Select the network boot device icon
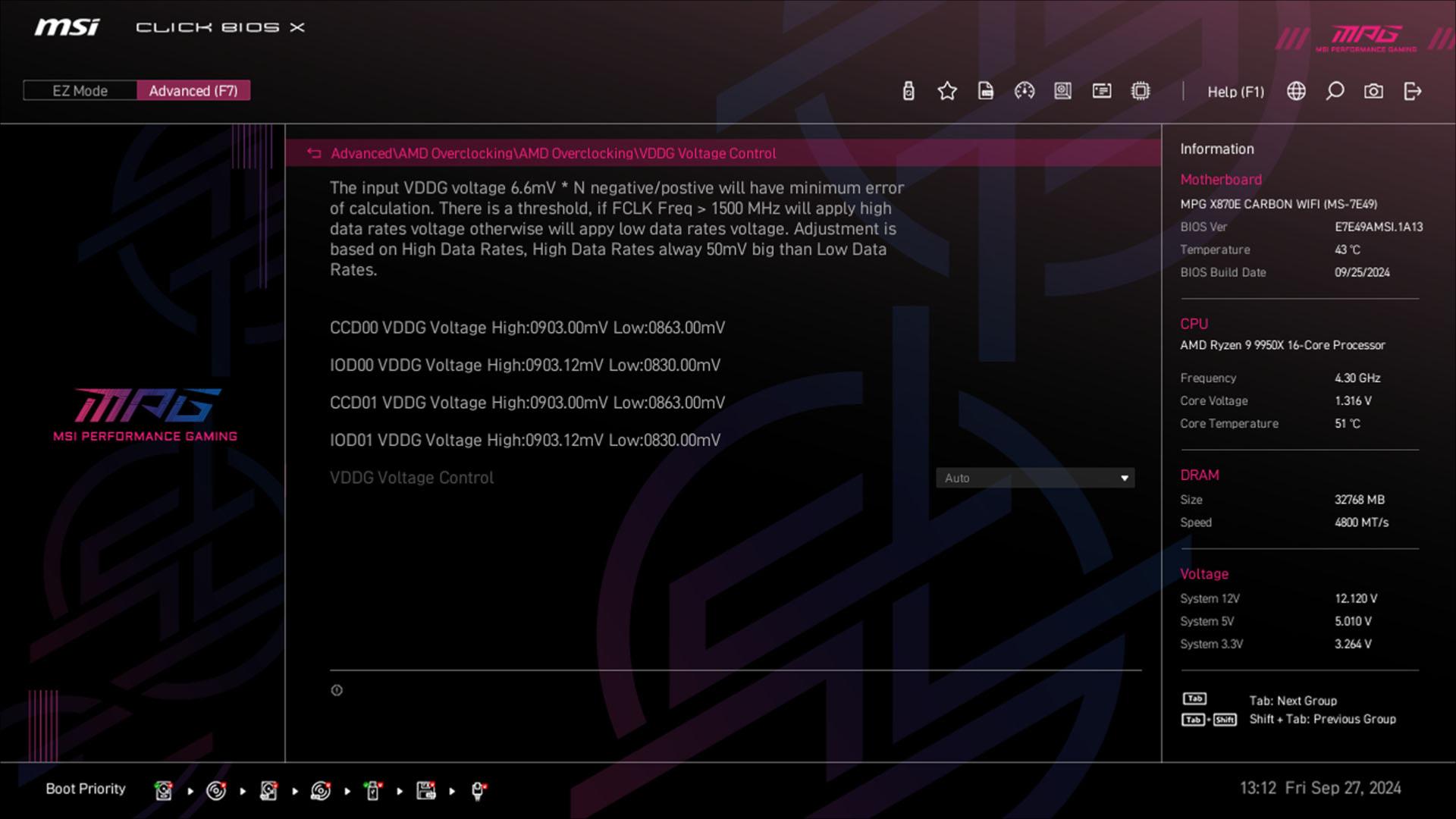 pos(479,790)
